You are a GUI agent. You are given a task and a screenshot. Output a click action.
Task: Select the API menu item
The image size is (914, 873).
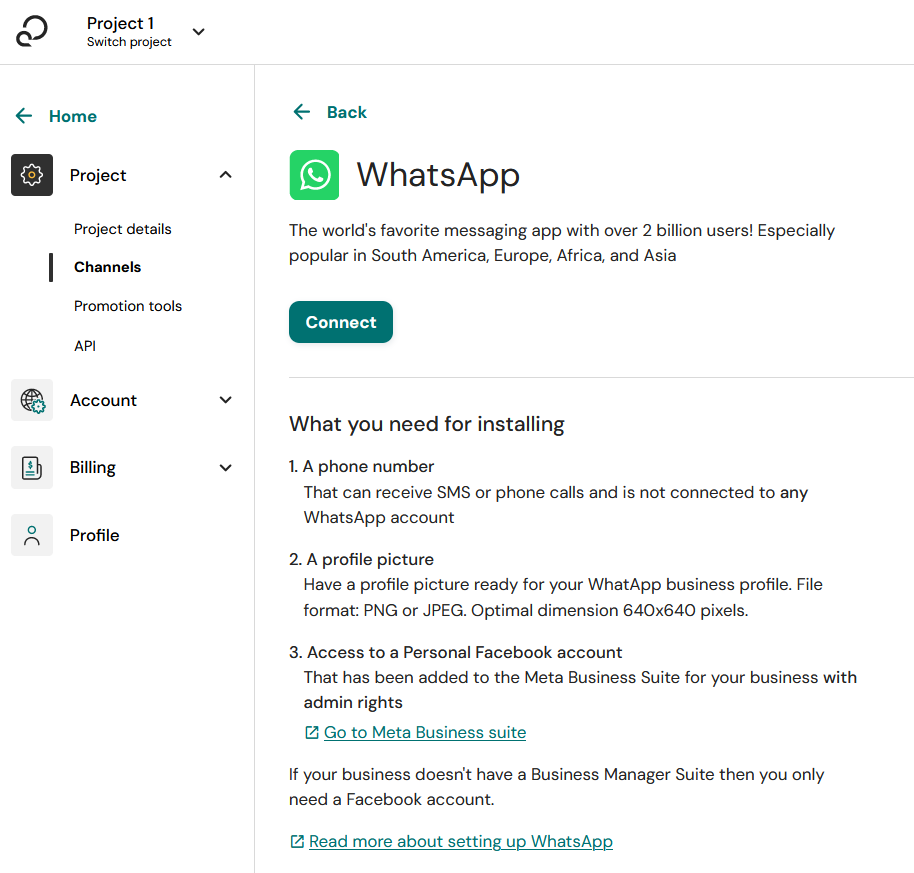[x=85, y=346]
